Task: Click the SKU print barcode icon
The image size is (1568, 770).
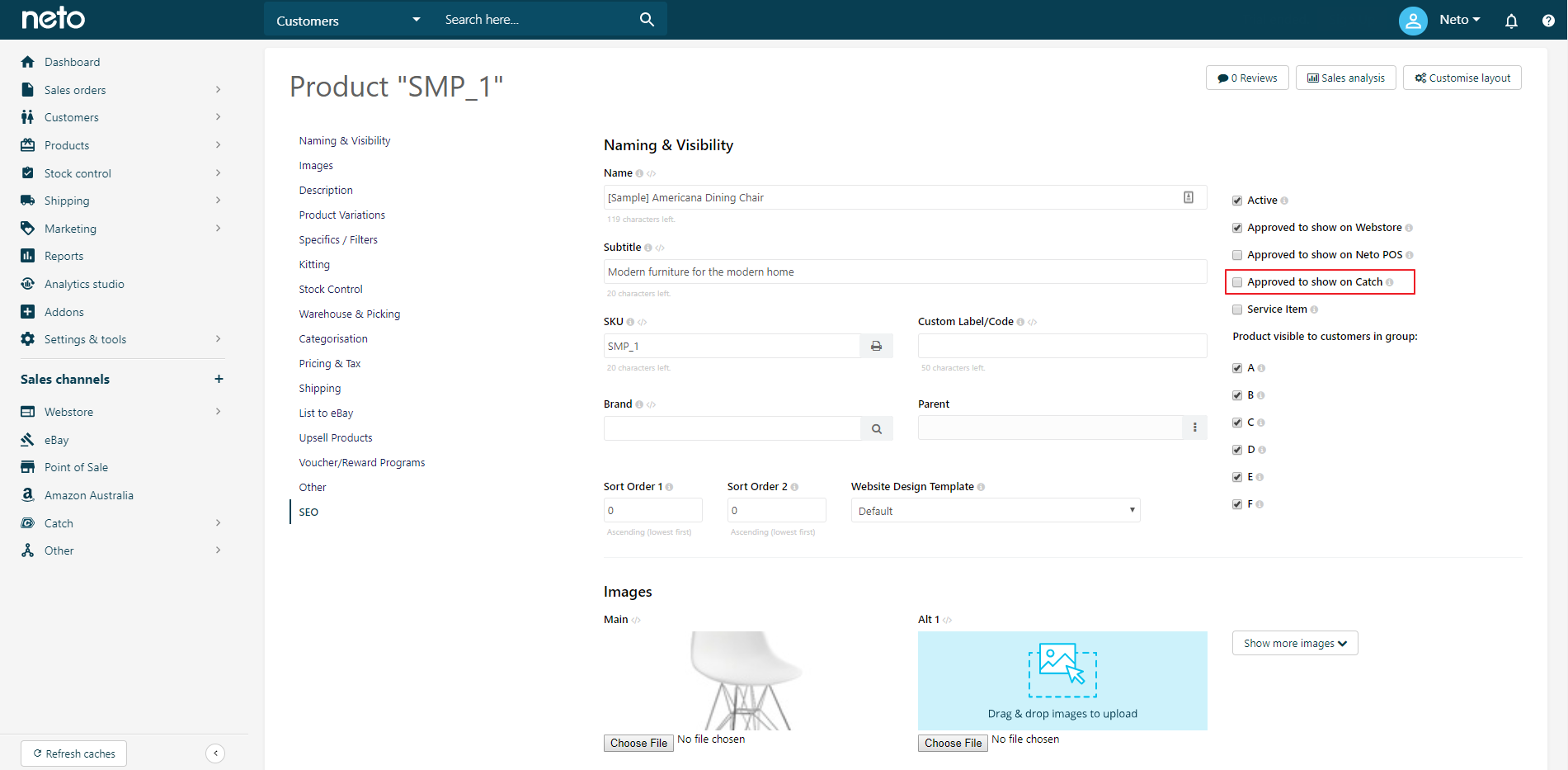Action: (876, 346)
